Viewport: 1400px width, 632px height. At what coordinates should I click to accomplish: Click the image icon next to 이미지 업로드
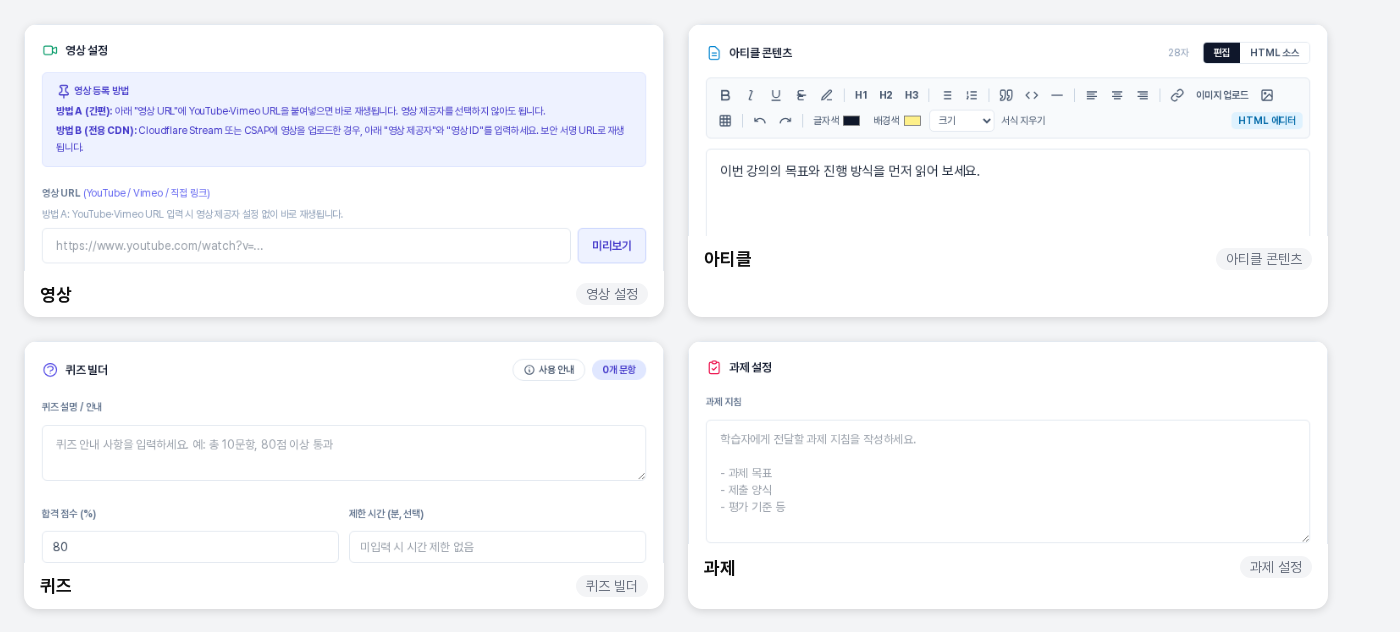click(1267, 95)
